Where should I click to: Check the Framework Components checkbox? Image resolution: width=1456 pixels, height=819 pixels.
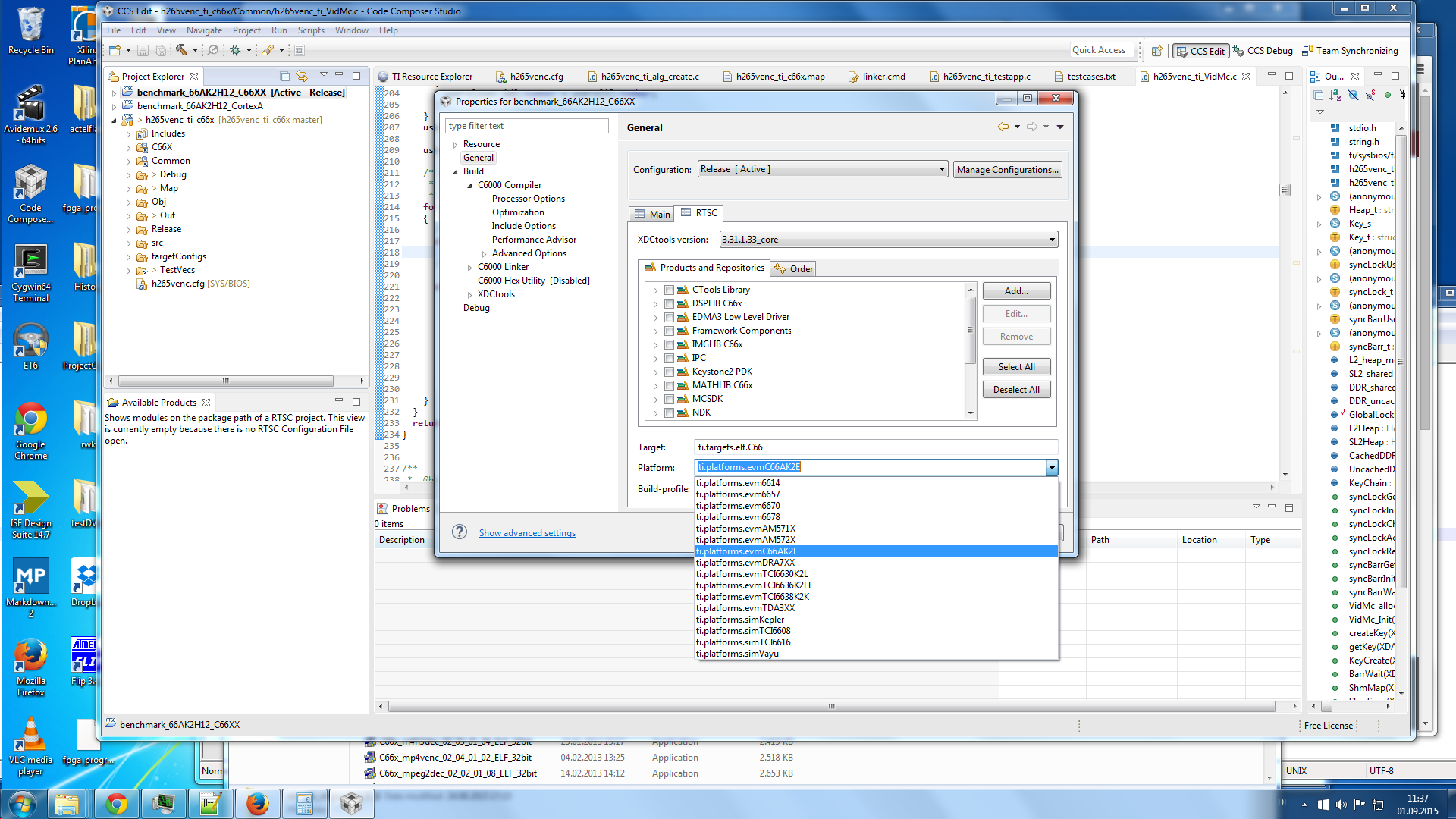point(669,331)
